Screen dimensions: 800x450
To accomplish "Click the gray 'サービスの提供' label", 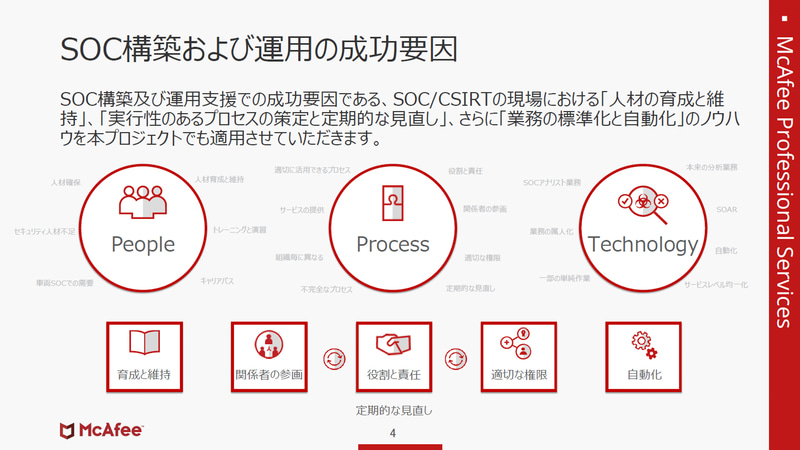I will tap(302, 210).
